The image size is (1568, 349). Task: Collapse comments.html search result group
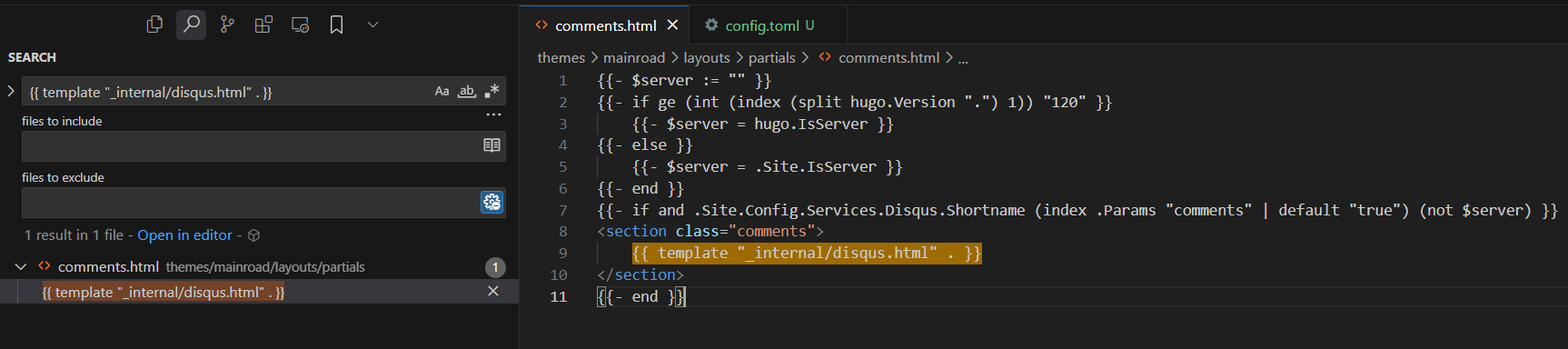(x=21, y=266)
